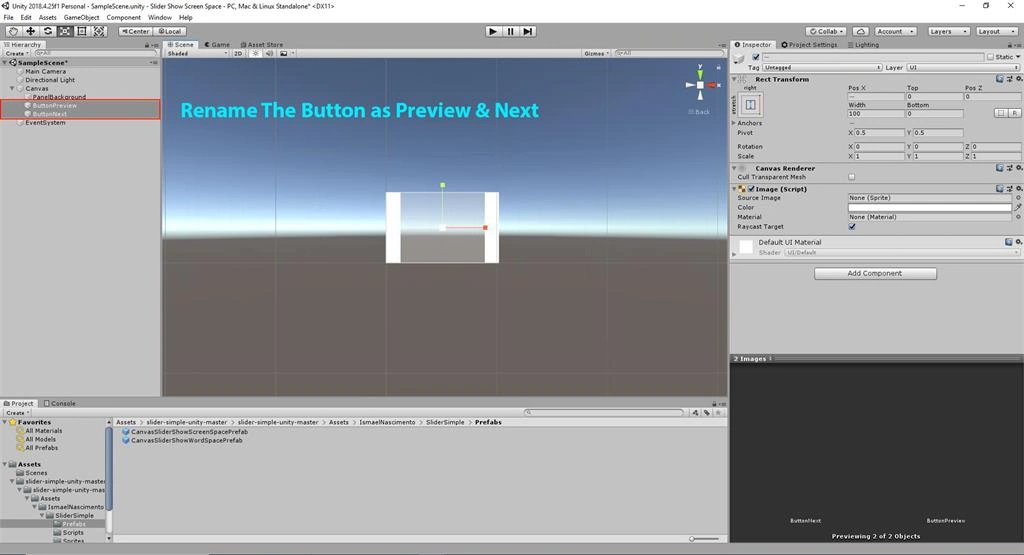
Task: Switch to the Asset Store tab
Action: tap(262, 45)
